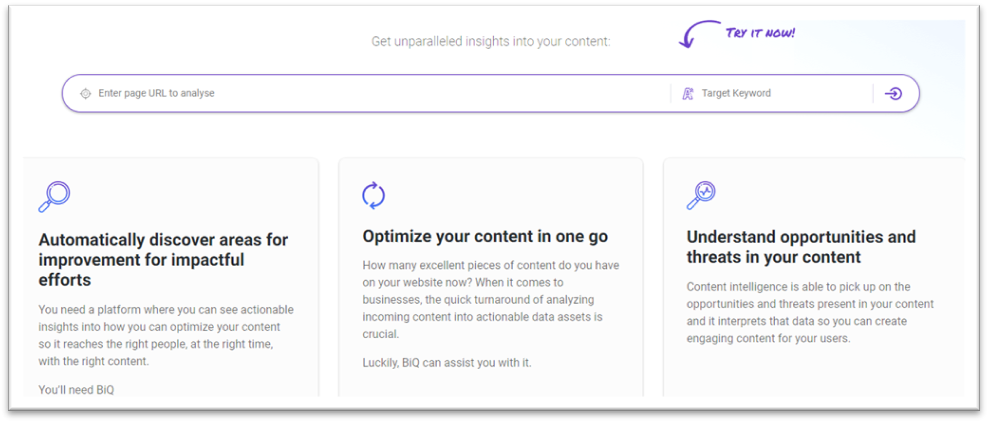The height and width of the screenshot is (423, 990).
Task: Click the Target Keyword input field
Action: click(784, 93)
